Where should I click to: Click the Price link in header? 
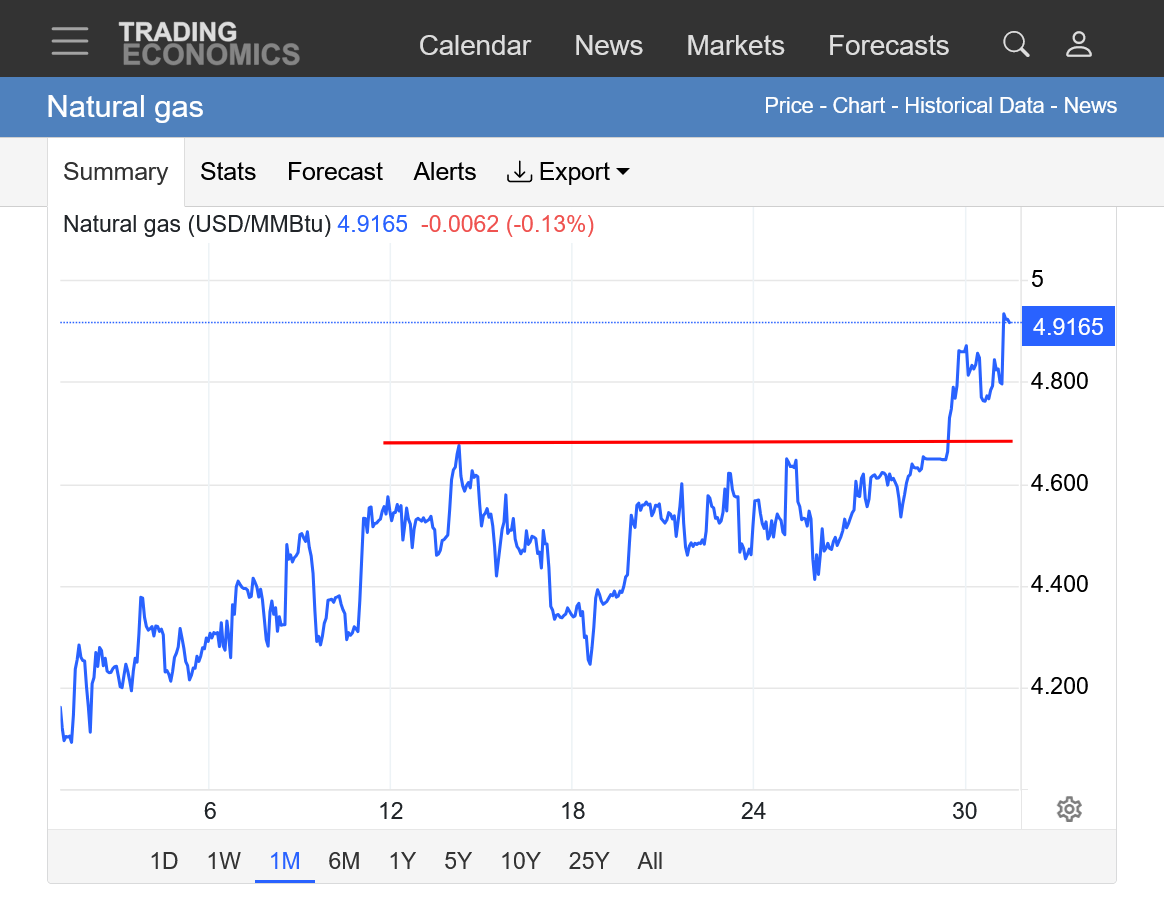(789, 106)
